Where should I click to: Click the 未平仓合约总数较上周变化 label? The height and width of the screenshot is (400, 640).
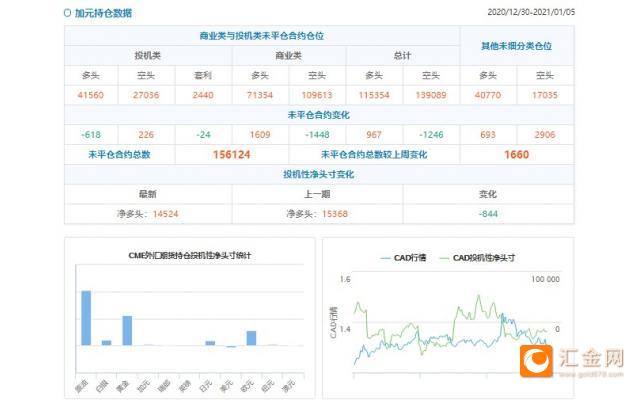pyautogui.click(x=374, y=155)
